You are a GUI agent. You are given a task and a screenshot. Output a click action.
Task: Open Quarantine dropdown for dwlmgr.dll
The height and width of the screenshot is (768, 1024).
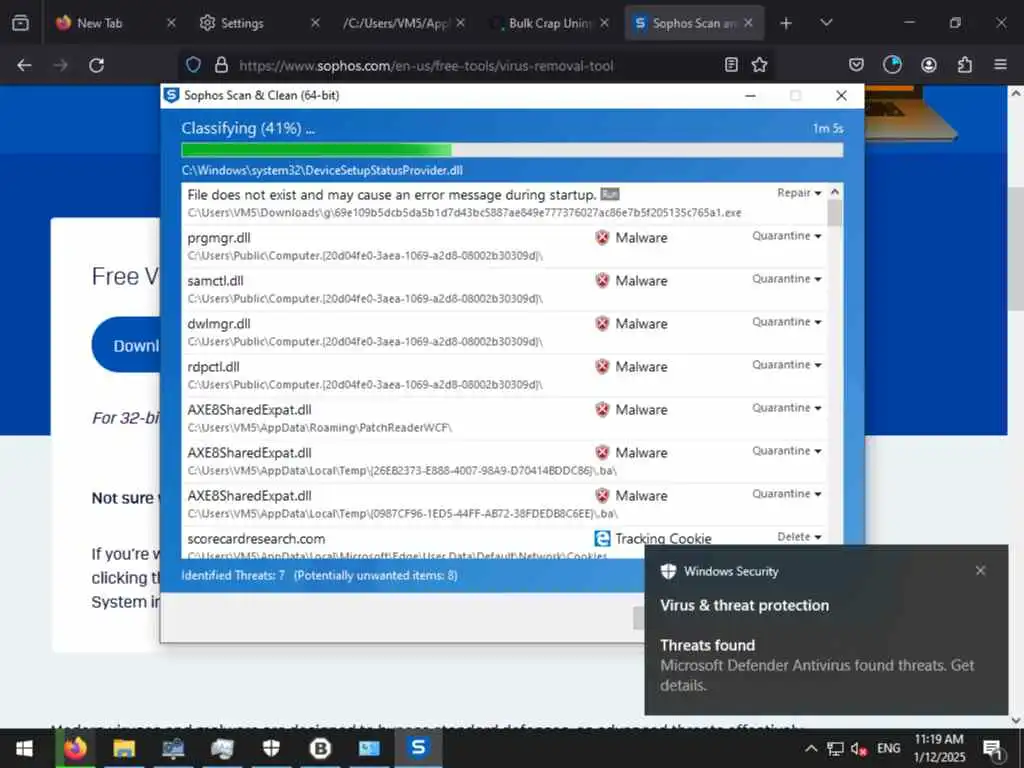click(786, 322)
